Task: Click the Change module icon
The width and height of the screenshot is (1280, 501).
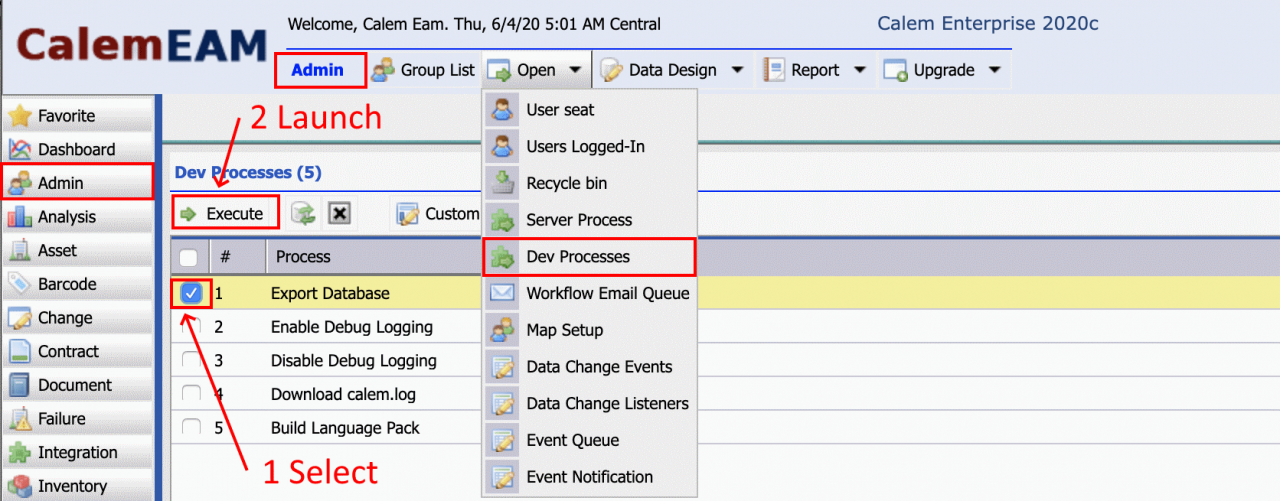Action: pyautogui.click(x=20, y=318)
